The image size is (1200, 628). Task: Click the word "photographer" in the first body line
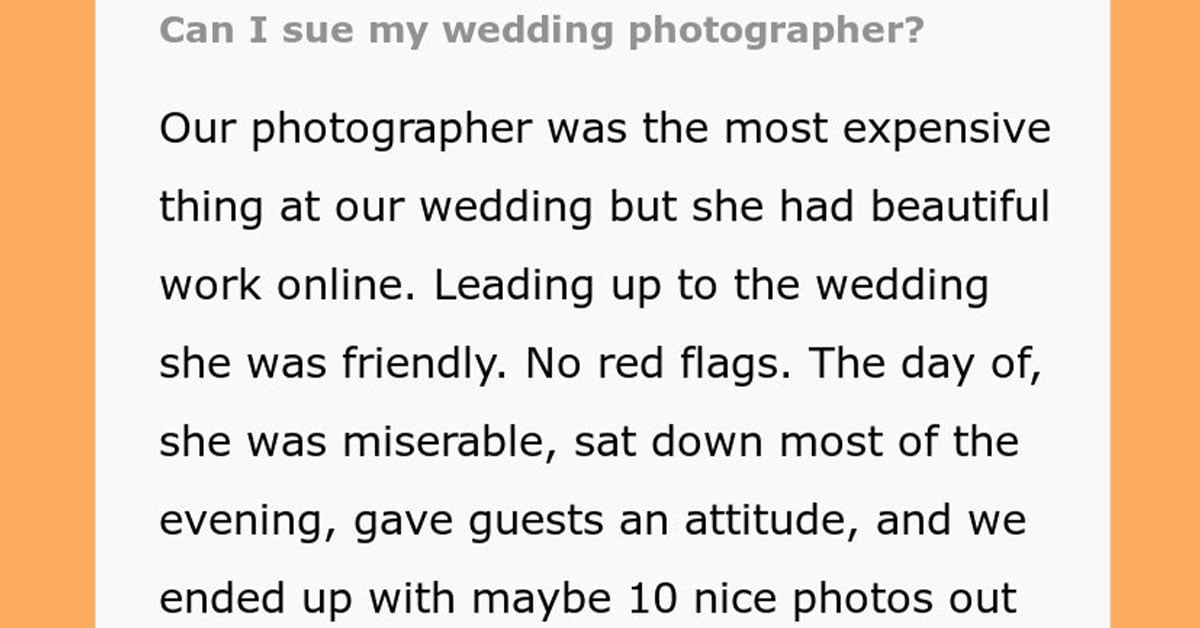(392, 131)
